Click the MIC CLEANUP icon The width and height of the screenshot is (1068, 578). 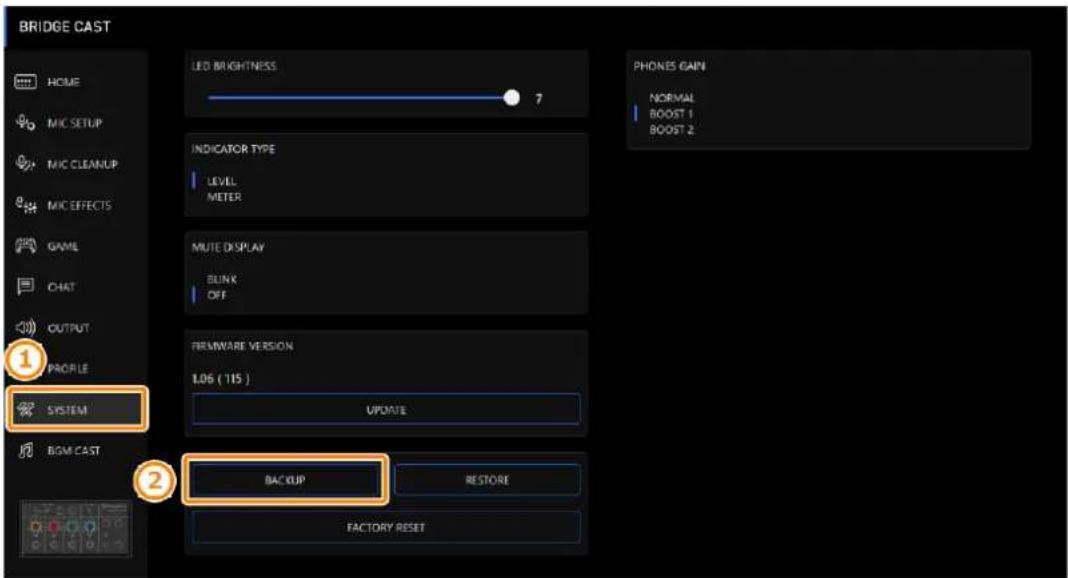(x=25, y=164)
